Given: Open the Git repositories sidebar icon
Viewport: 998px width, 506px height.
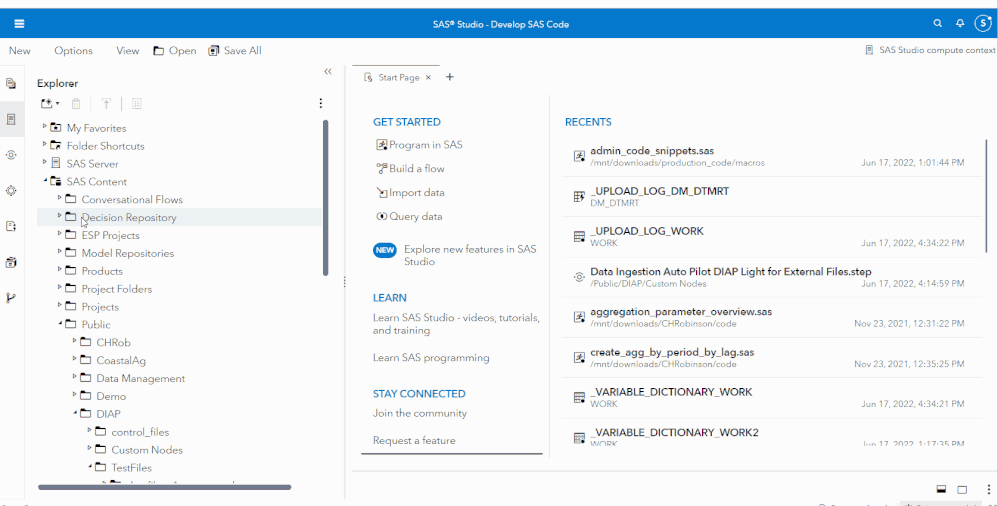Looking at the screenshot, I should pyautogui.click(x=11, y=297).
